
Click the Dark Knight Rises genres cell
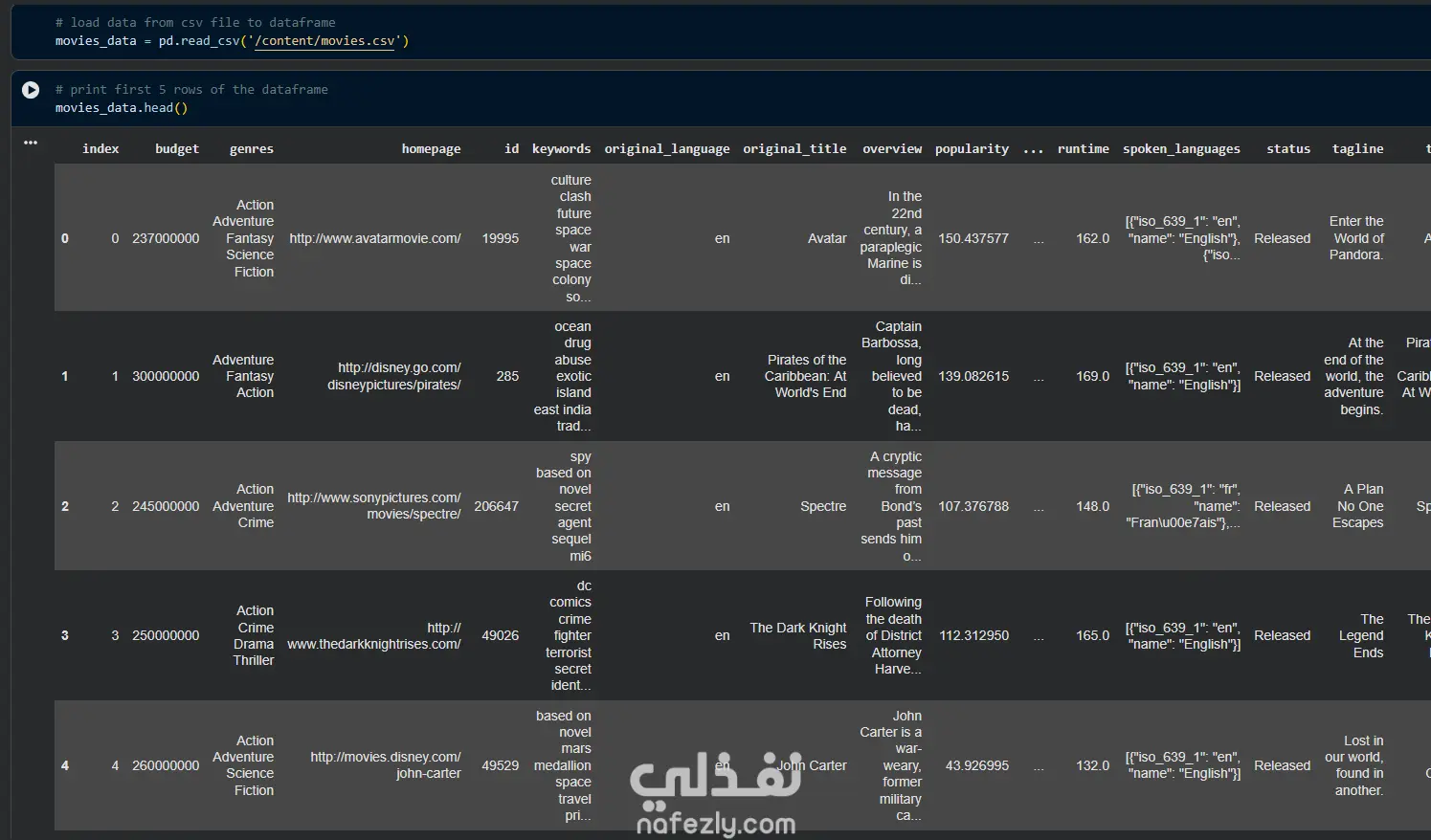tap(254, 636)
